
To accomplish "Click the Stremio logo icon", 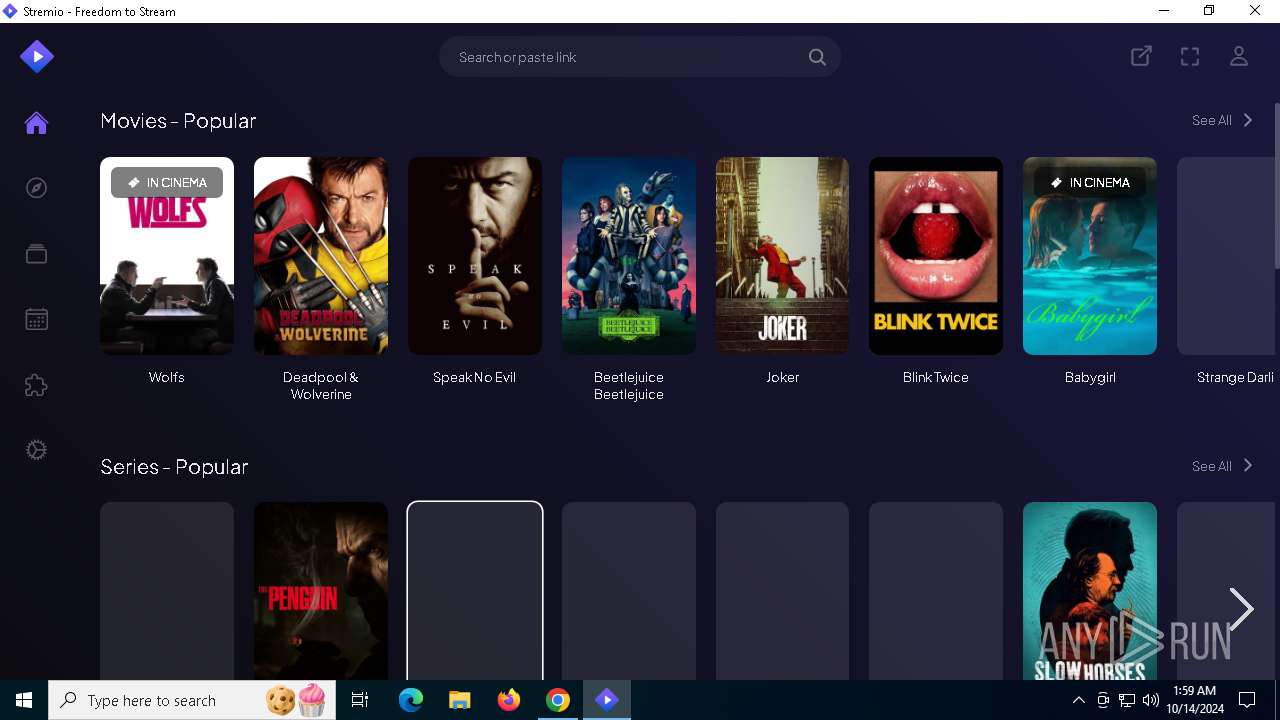I will coord(37,57).
